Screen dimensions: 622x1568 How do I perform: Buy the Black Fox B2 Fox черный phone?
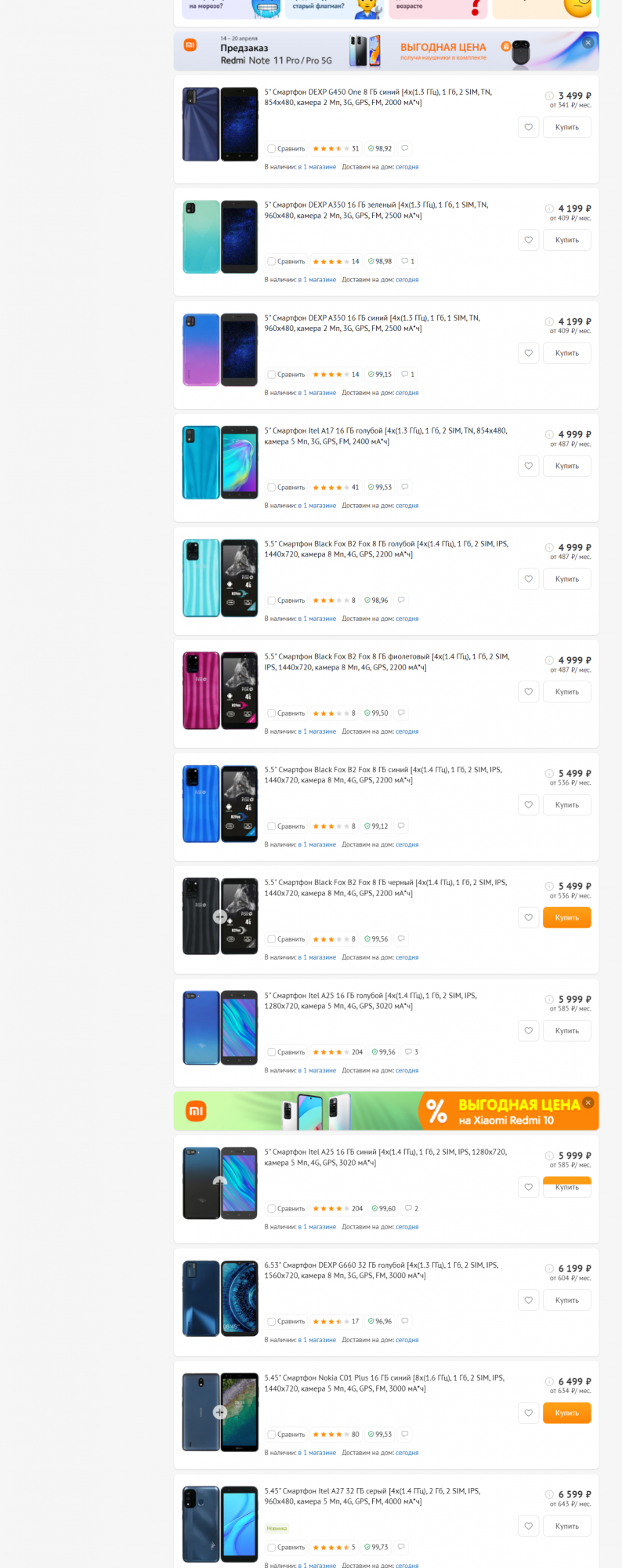pos(566,917)
